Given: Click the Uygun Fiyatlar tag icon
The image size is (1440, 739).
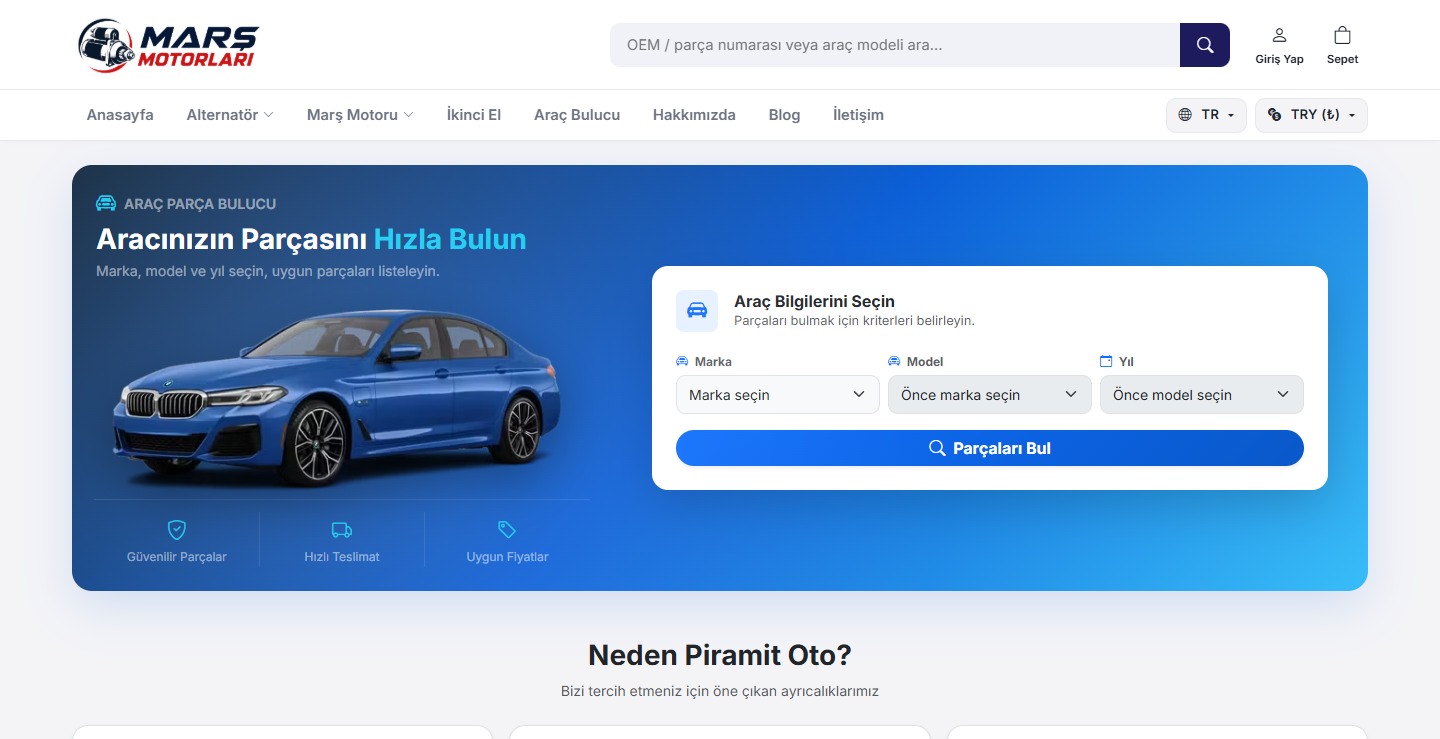Looking at the screenshot, I should click(507, 529).
